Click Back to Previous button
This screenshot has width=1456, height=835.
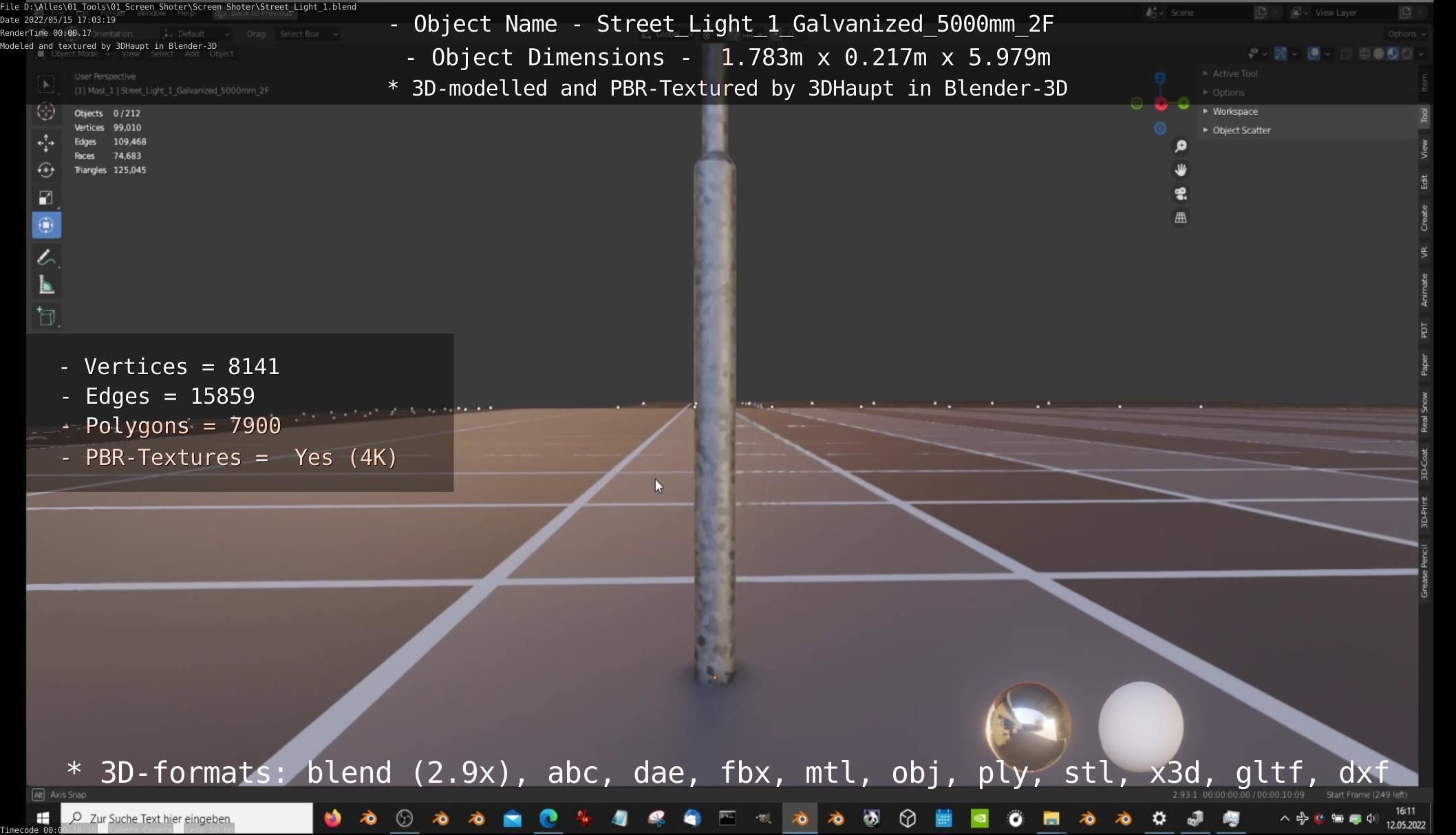[255, 13]
